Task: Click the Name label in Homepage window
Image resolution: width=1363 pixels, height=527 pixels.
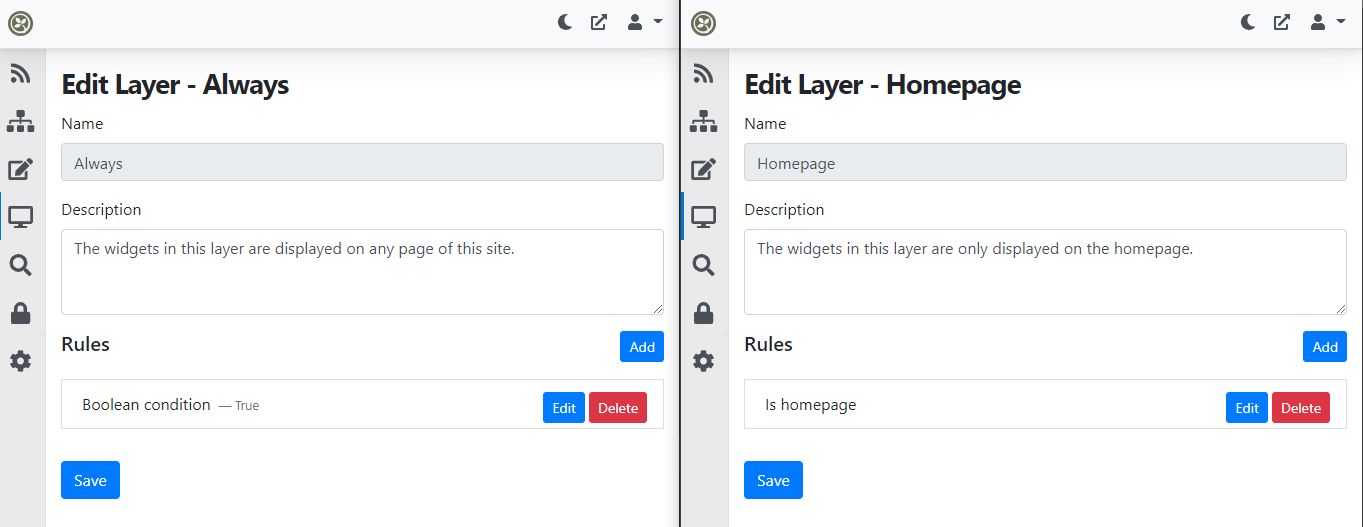Action: pyautogui.click(x=765, y=124)
